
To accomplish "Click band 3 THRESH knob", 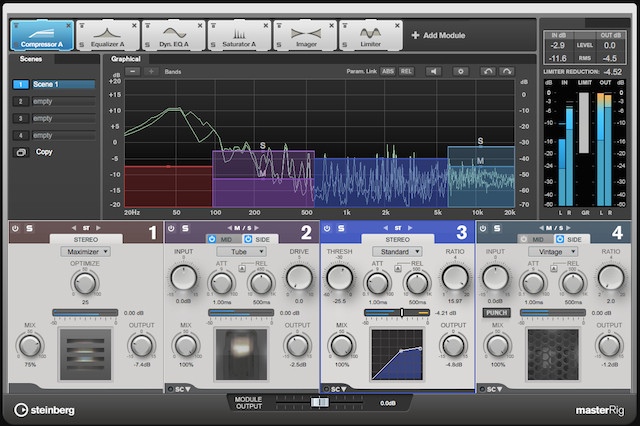I will (340, 278).
